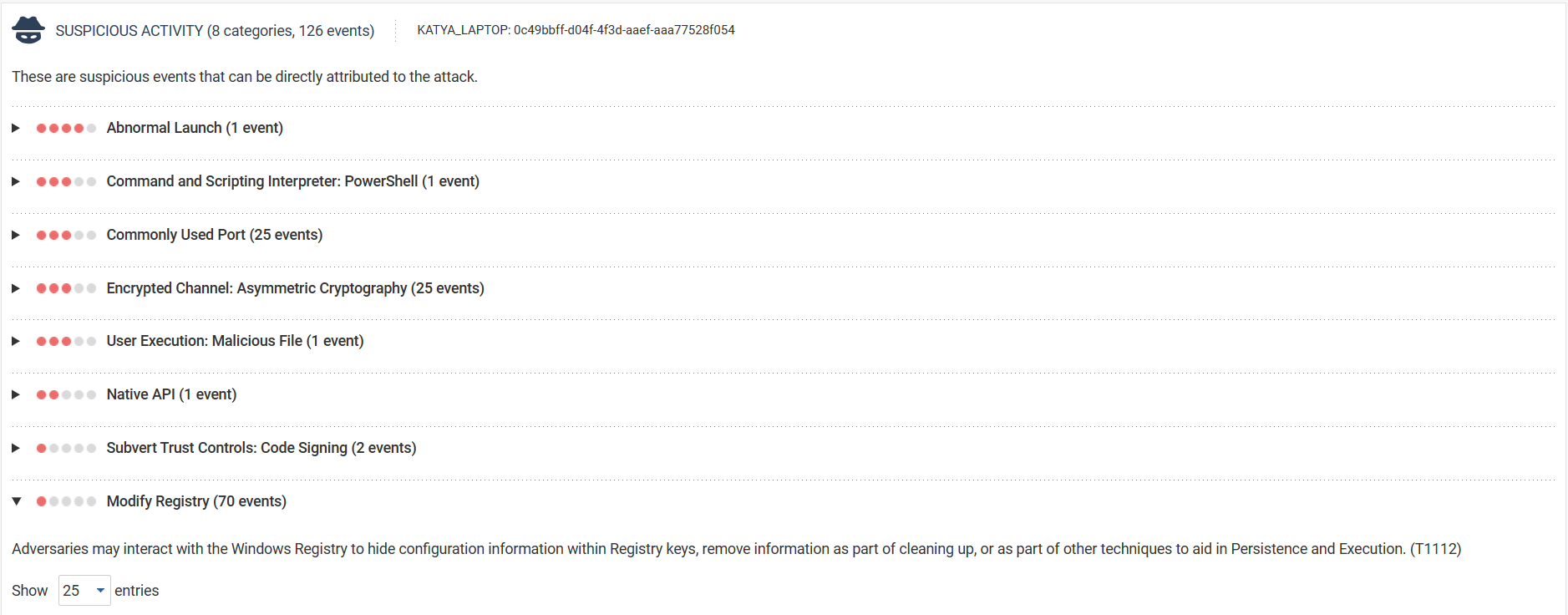Viewport: 1568px width, 615px height.
Task: Expand Encrypted Channel category arrow
Action: point(16,288)
